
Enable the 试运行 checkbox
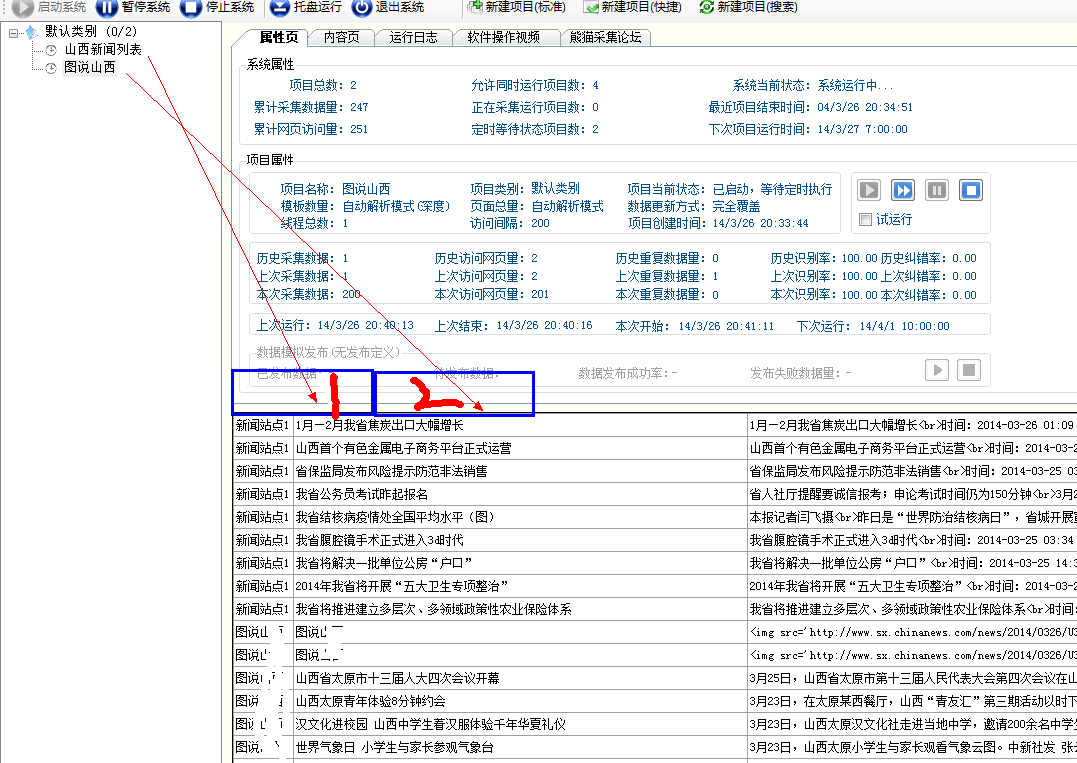[867, 220]
